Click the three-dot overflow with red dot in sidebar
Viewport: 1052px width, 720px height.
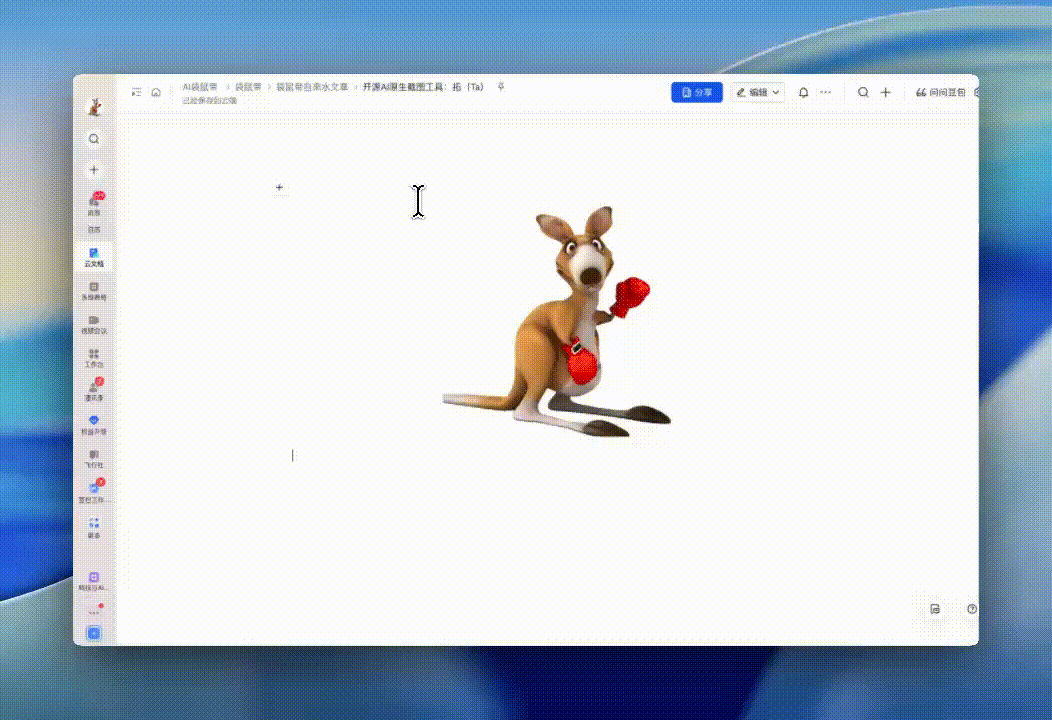95,611
